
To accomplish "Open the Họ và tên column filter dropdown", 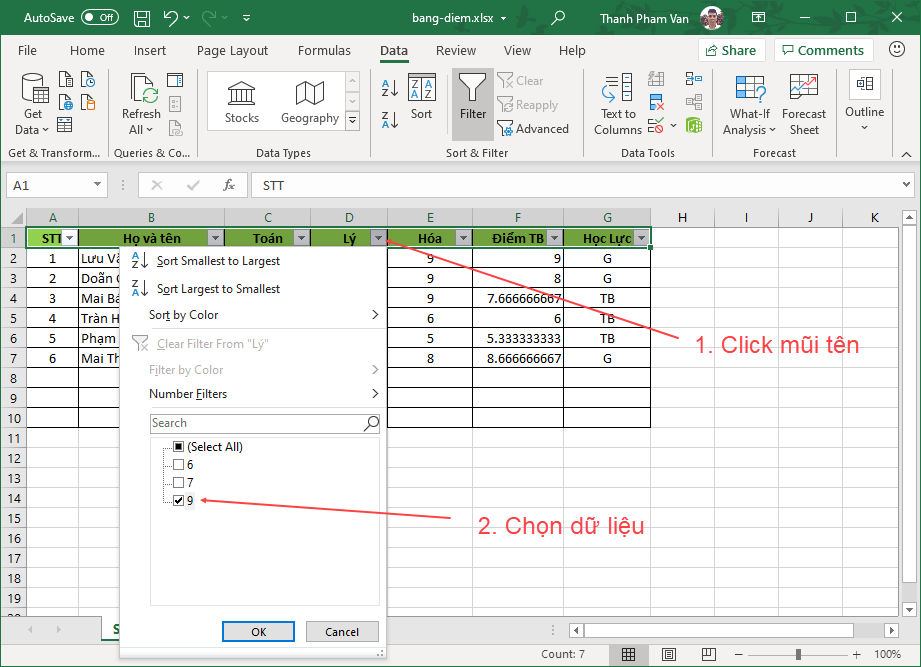I will [x=216, y=238].
